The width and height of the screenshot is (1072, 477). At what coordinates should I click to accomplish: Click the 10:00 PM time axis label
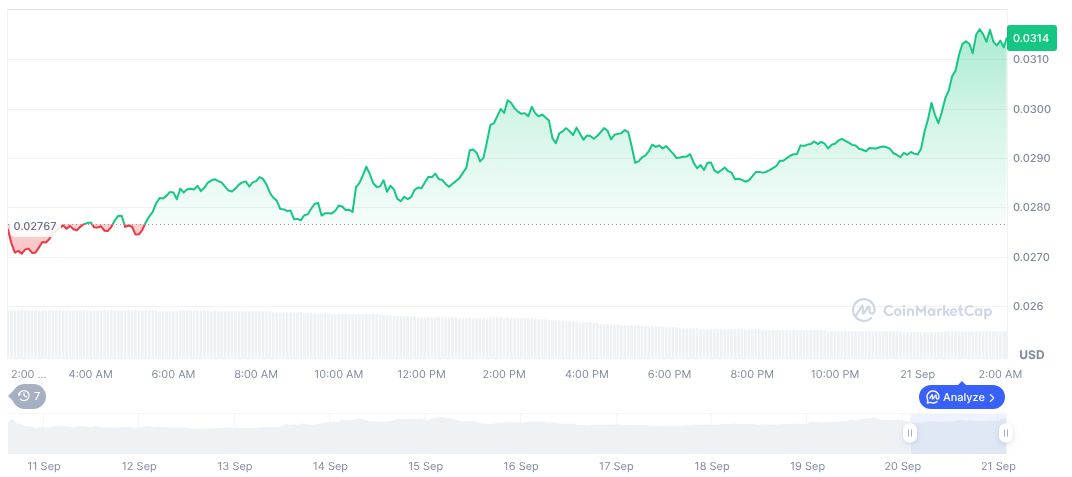pyautogui.click(x=834, y=374)
